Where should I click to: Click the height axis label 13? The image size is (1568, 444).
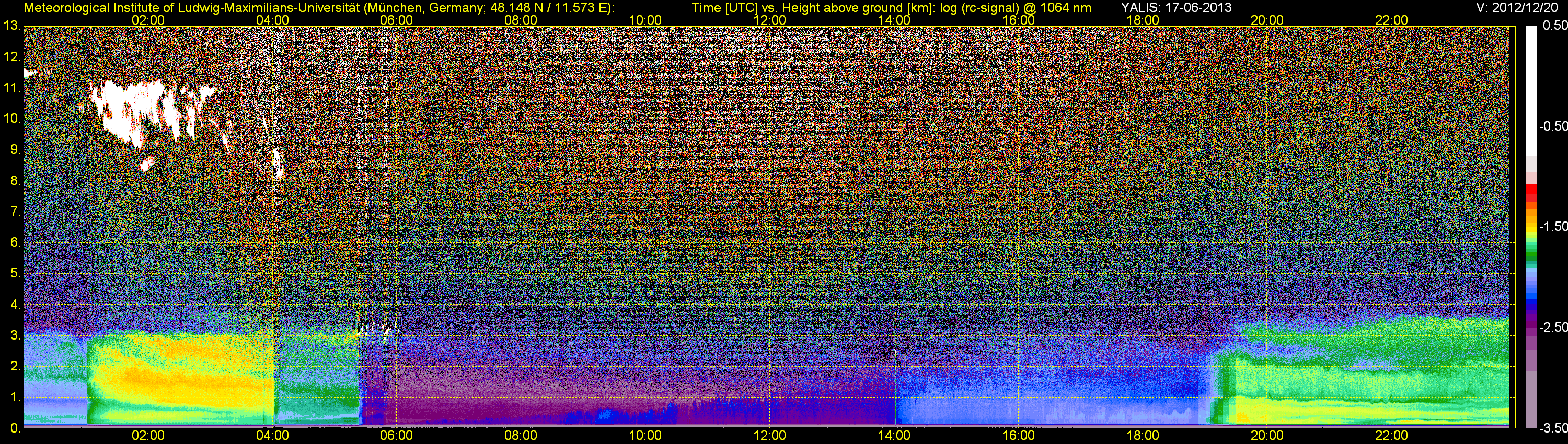[x=11, y=26]
